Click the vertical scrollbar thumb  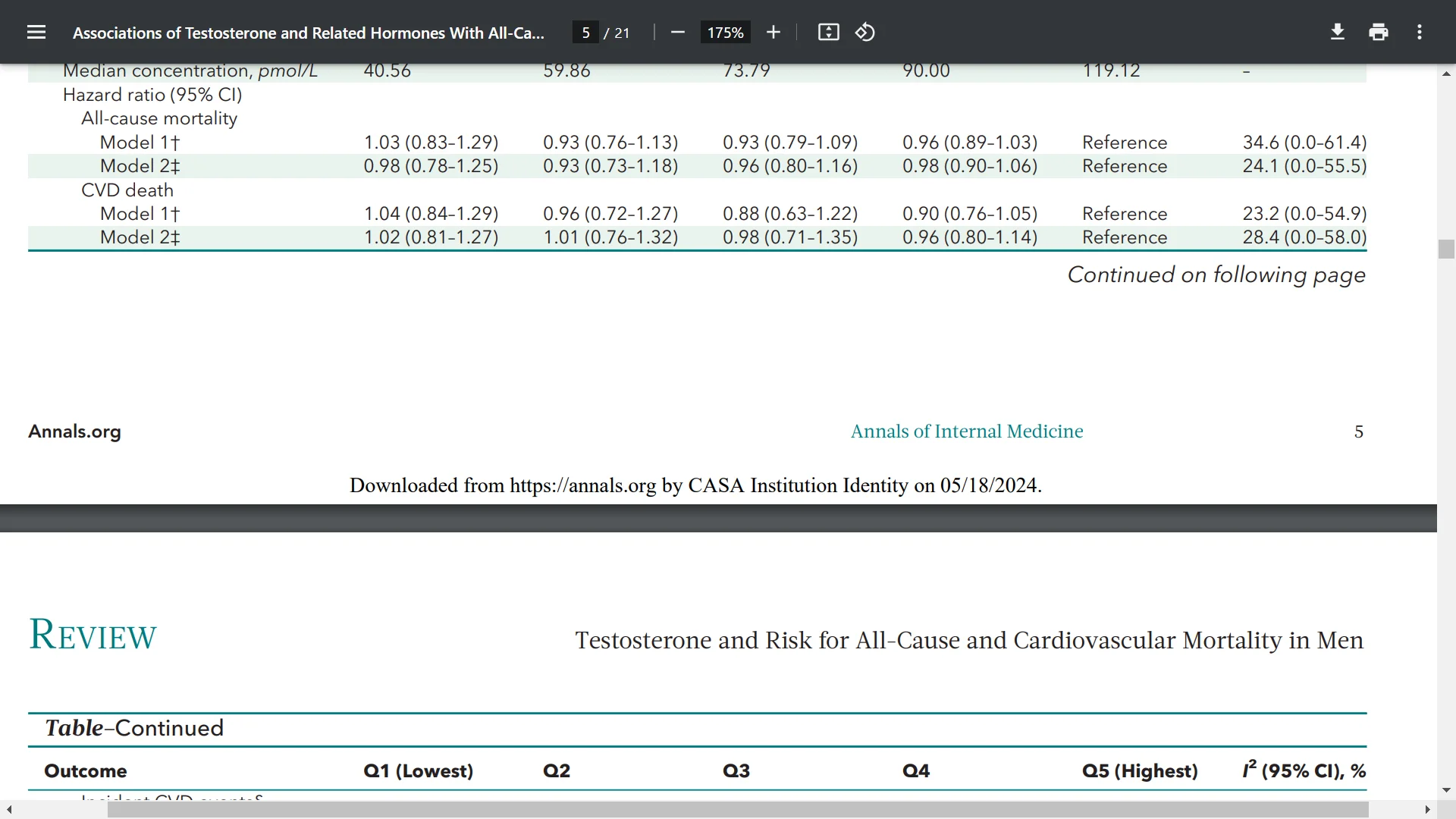(1446, 249)
